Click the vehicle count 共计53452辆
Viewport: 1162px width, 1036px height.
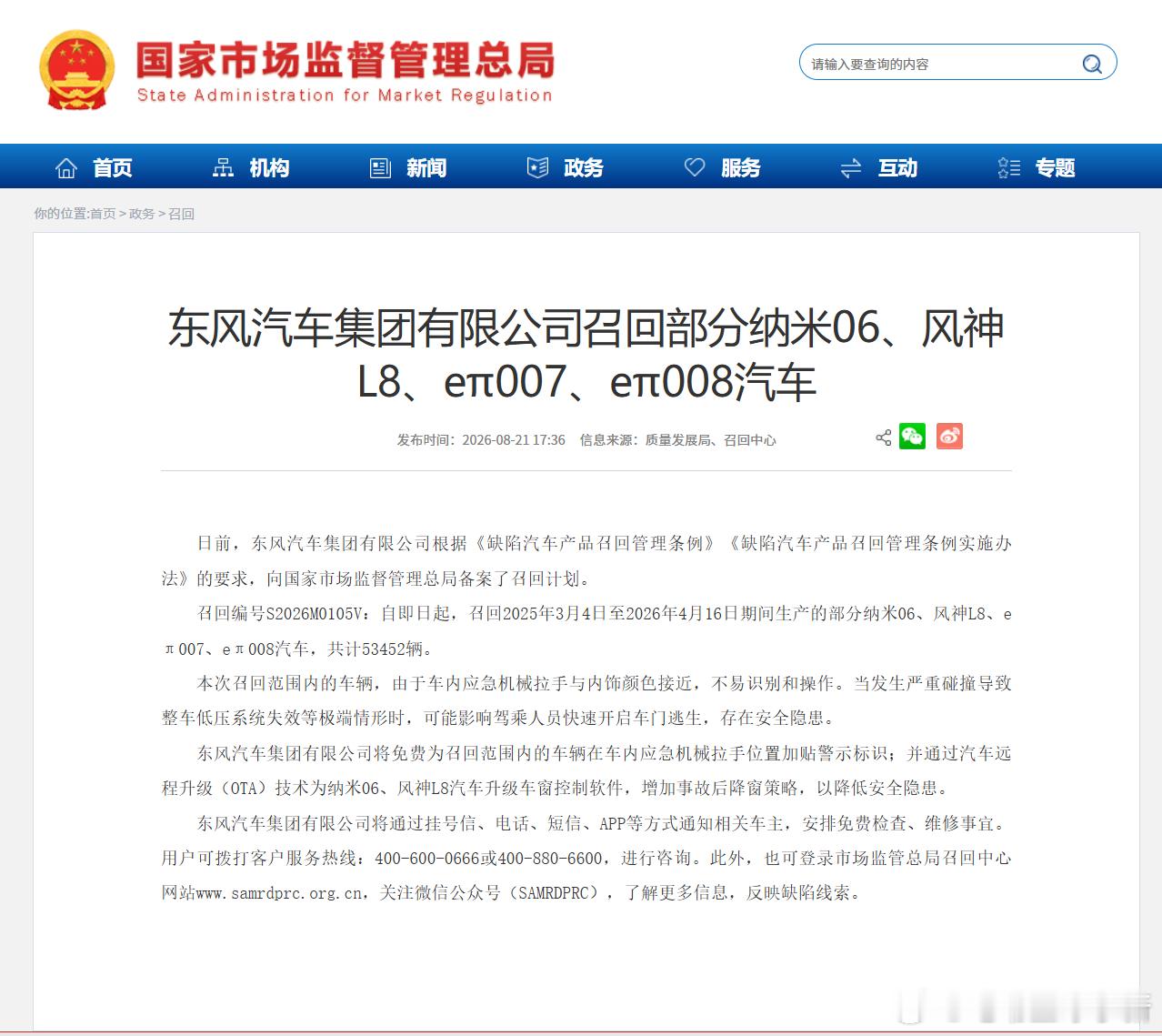376,649
